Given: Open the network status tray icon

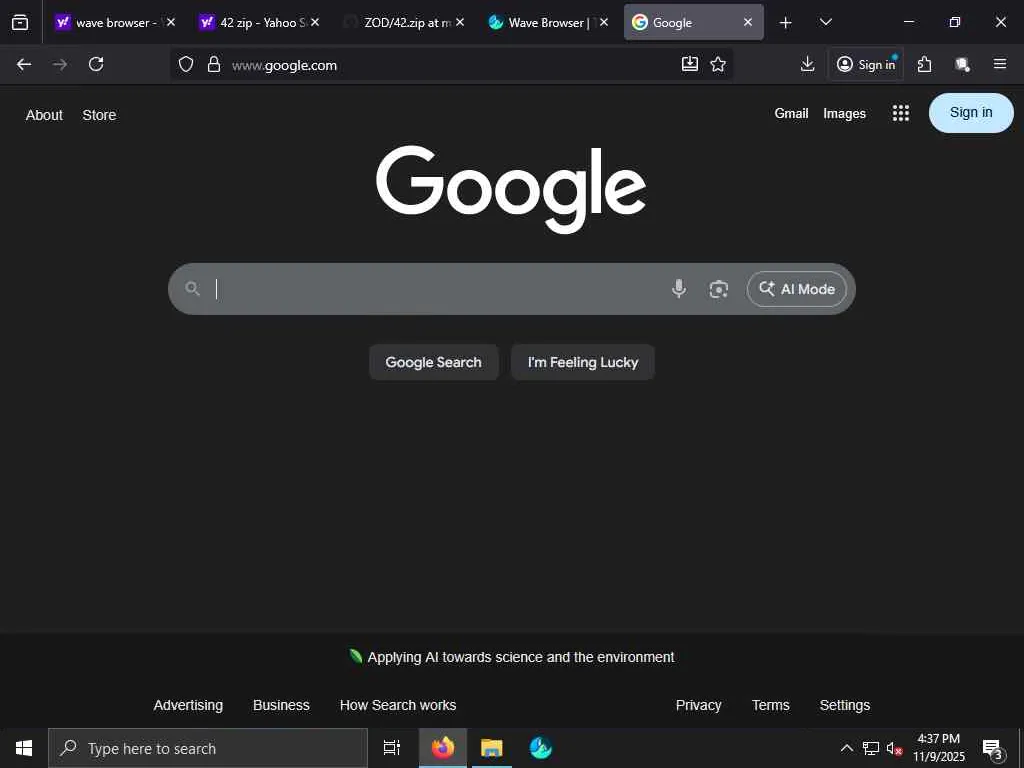Looking at the screenshot, I should pos(871,748).
